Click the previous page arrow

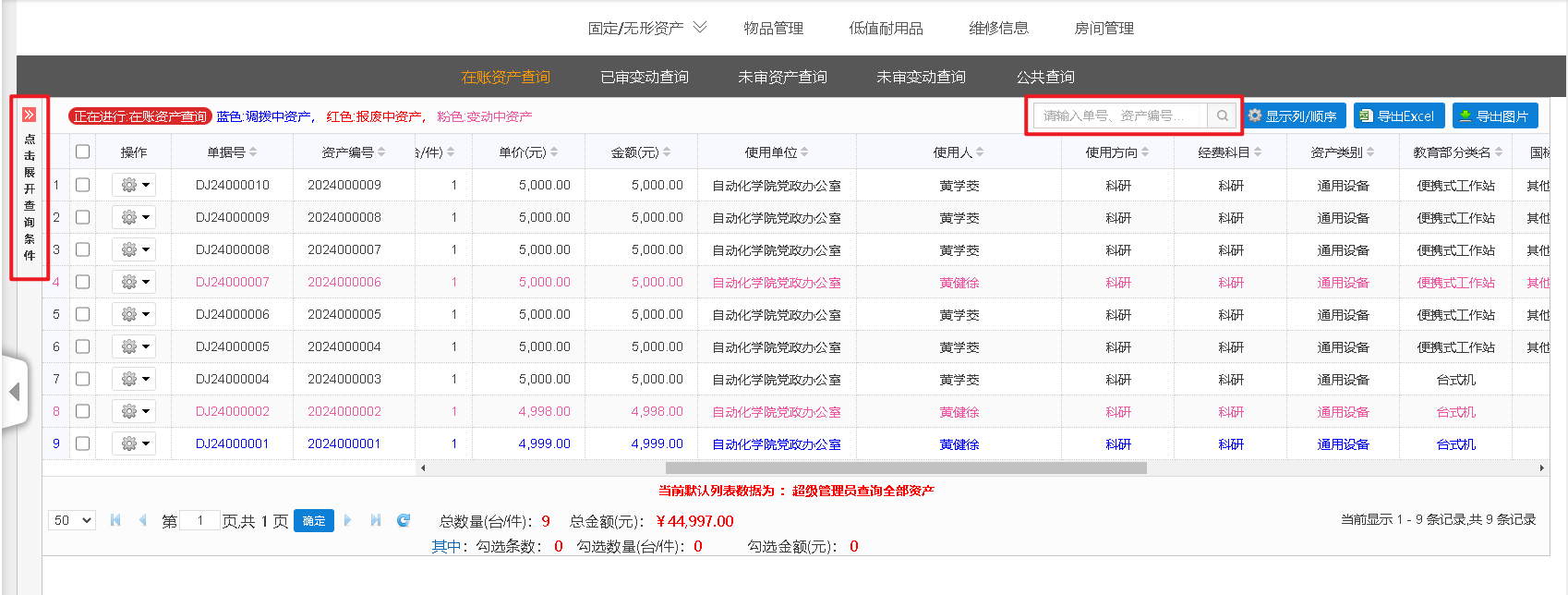pos(142,520)
